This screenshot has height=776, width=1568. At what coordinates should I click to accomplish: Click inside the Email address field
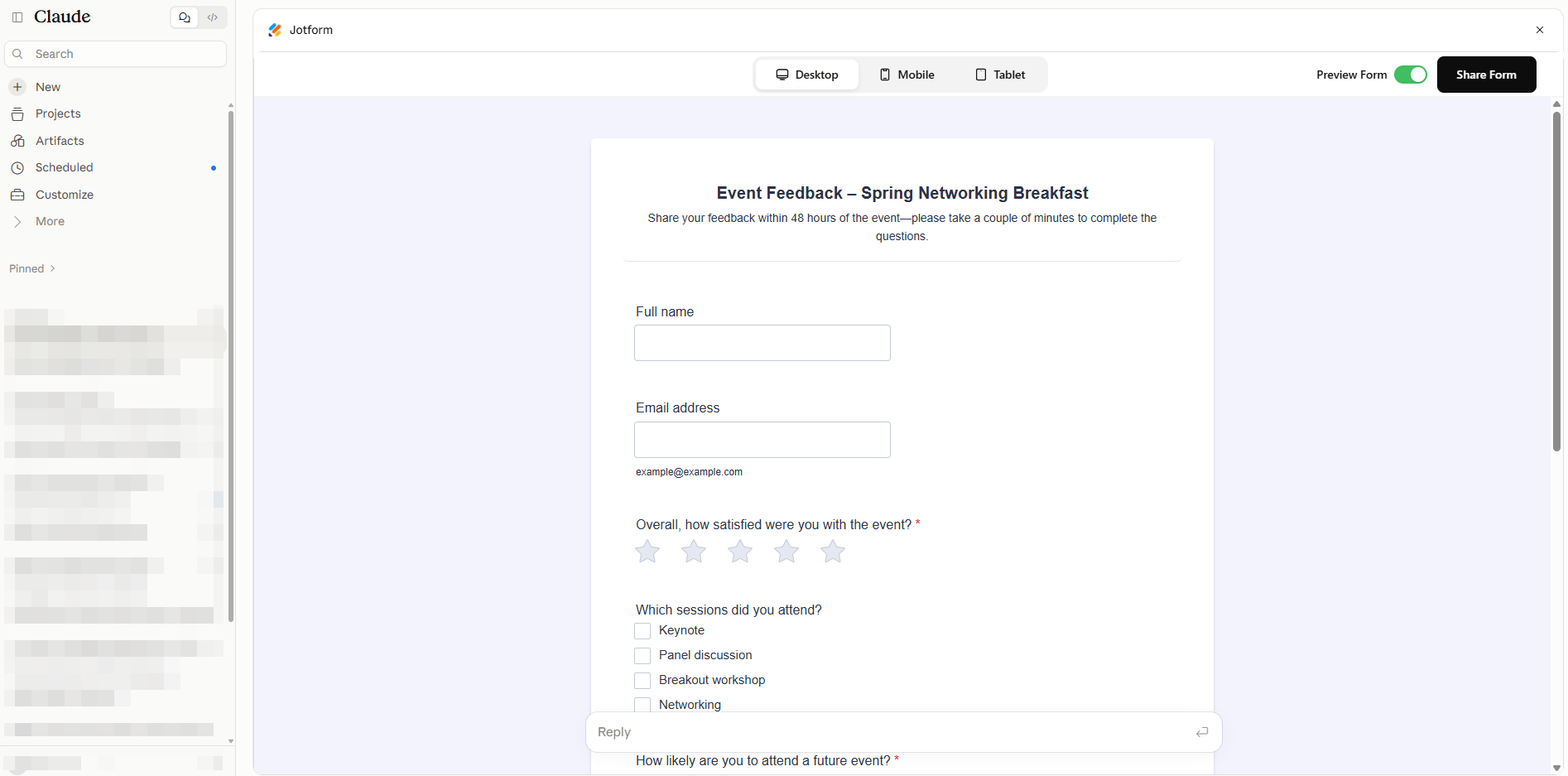coord(762,440)
